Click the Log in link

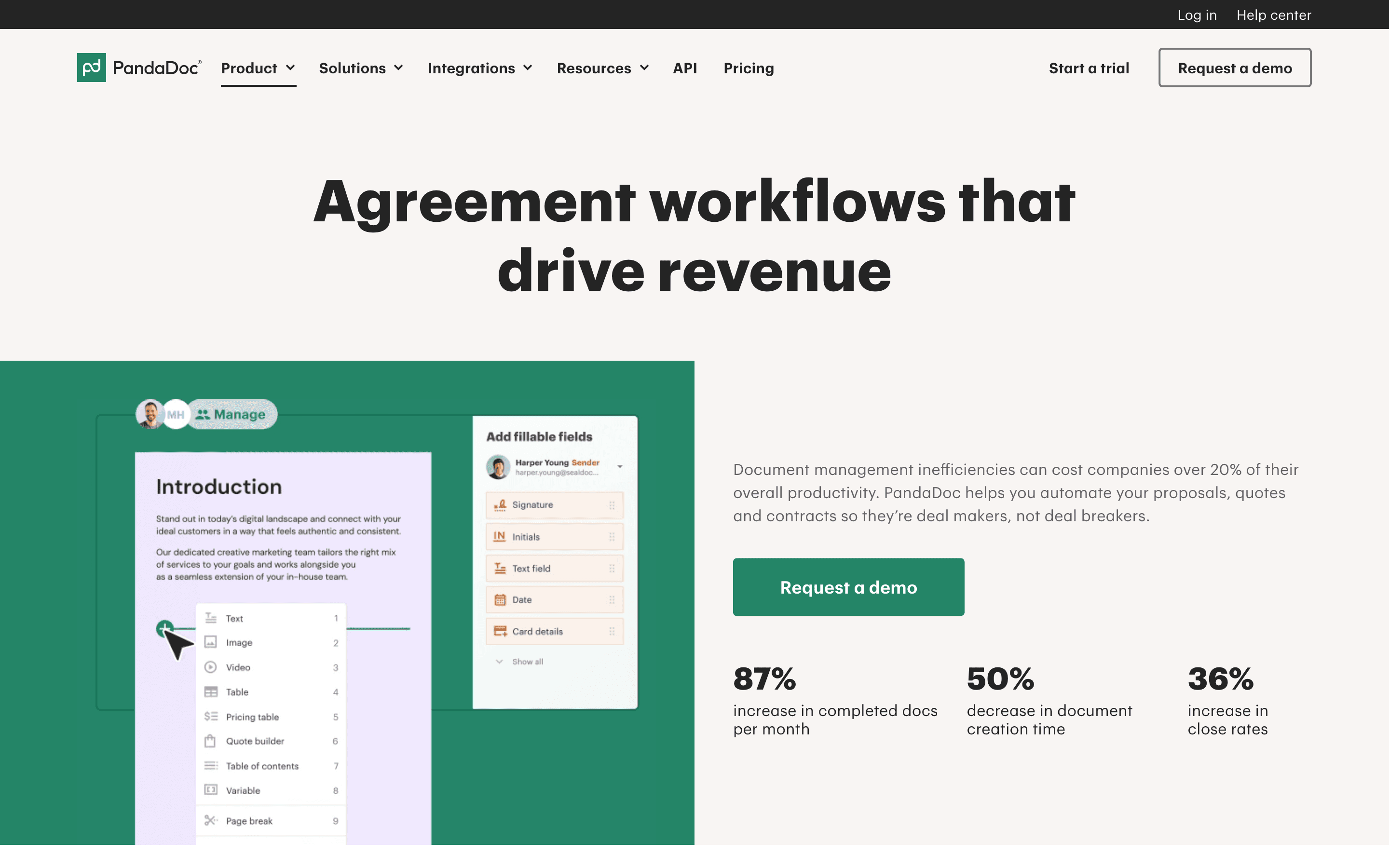point(1197,15)
